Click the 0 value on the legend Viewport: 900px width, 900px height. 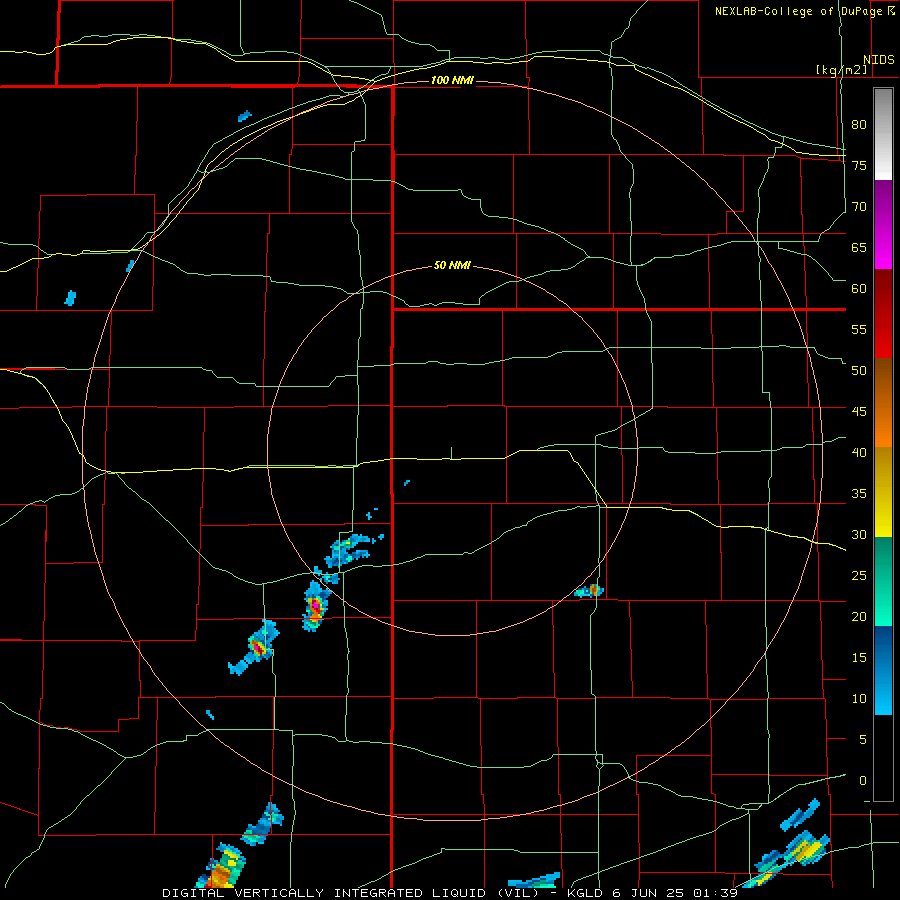click(863, 781)
